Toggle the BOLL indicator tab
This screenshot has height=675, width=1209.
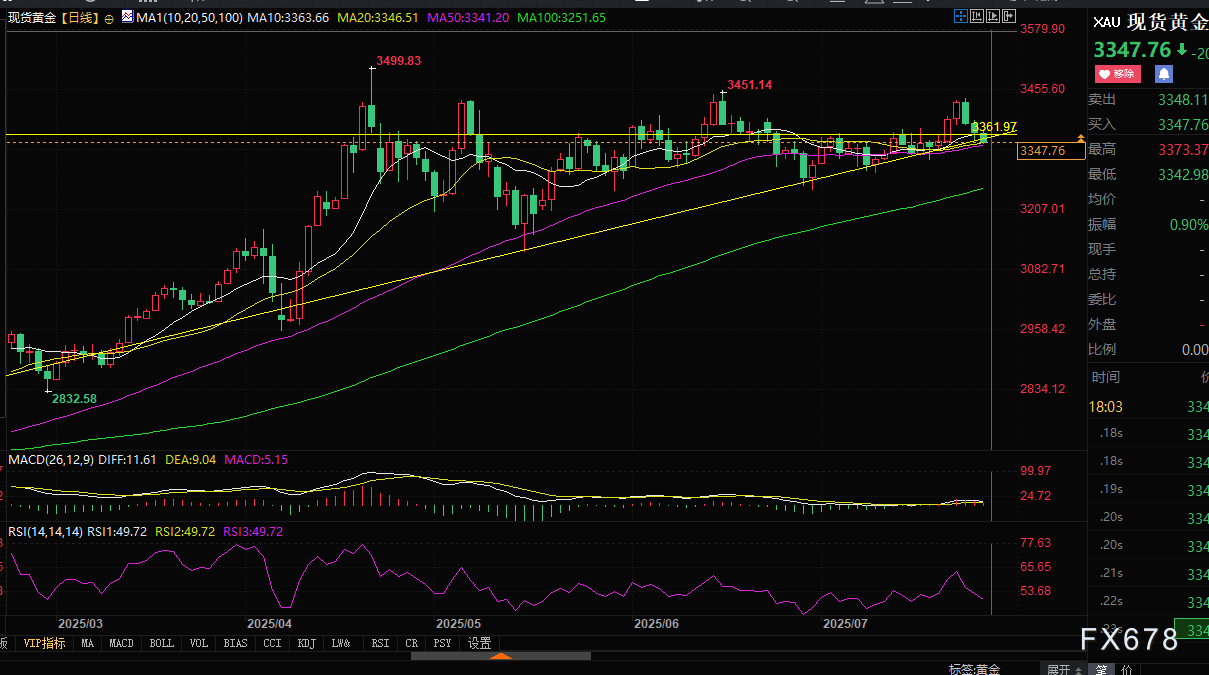point(159,643)
